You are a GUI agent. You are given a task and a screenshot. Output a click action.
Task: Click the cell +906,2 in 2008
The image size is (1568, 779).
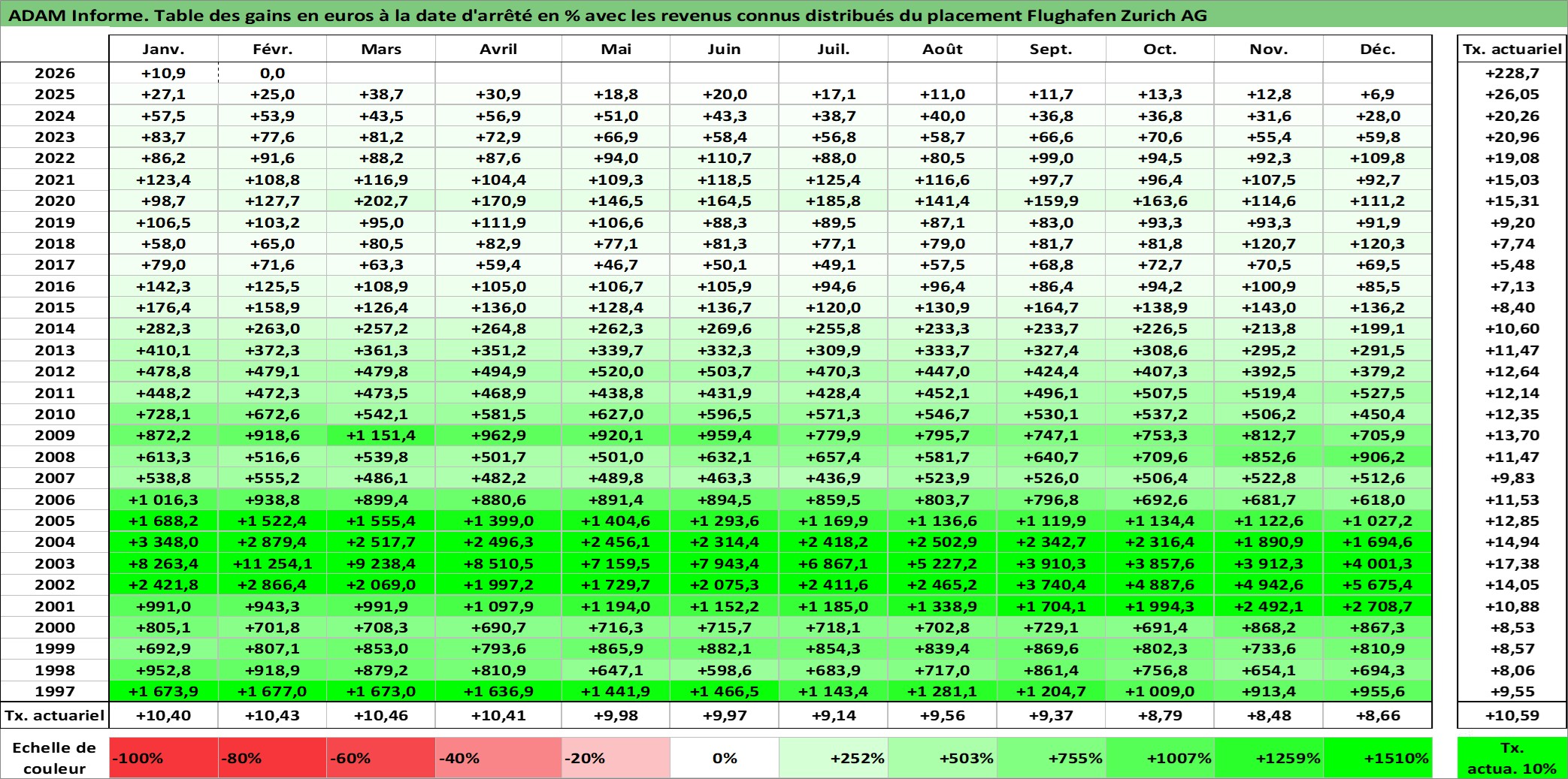[1377, 457]
